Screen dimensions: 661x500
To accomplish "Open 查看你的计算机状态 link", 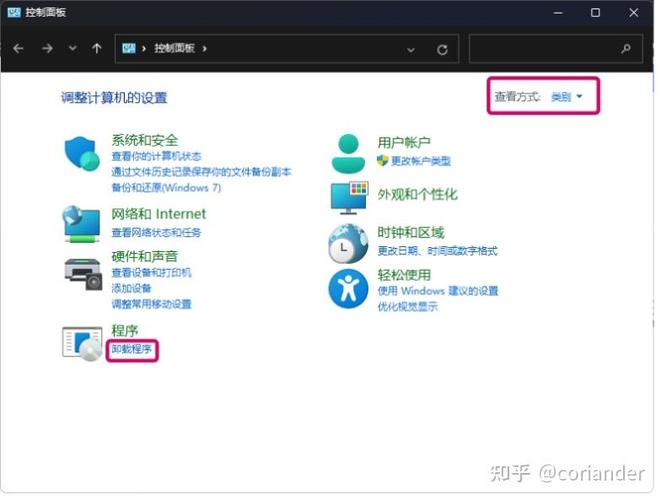I will point(156,156).
